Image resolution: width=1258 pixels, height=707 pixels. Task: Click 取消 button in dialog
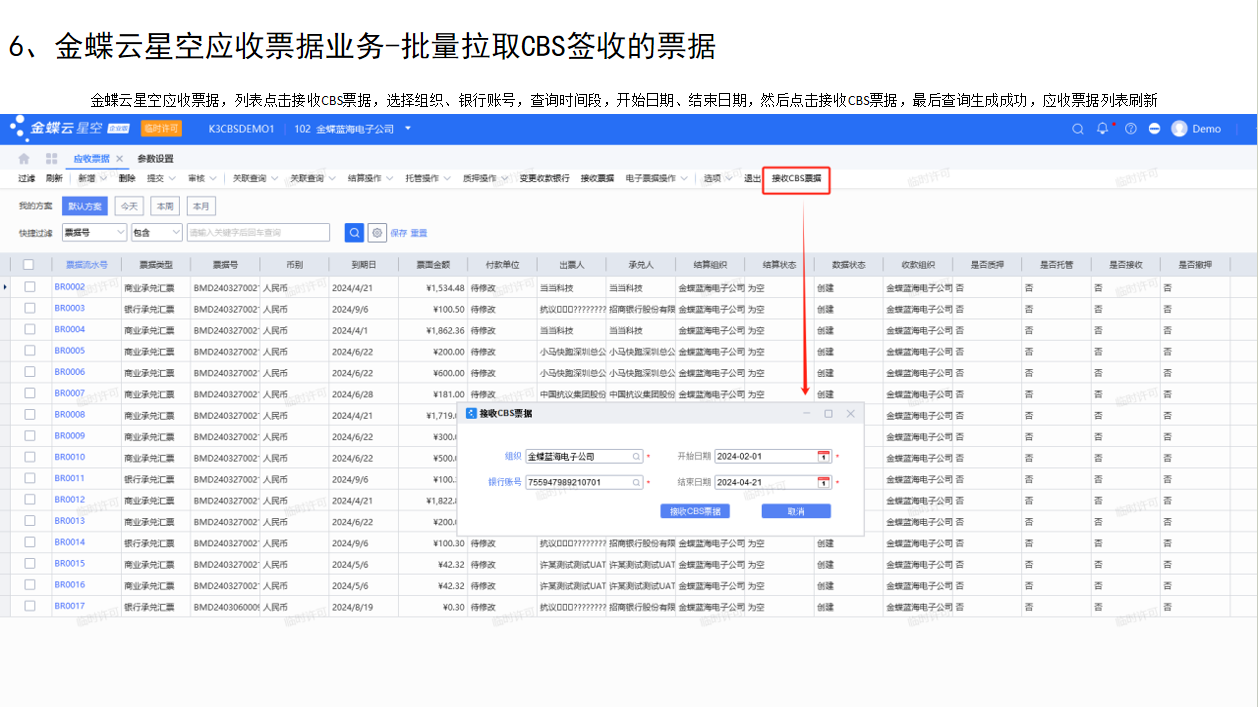click(796, 511)
